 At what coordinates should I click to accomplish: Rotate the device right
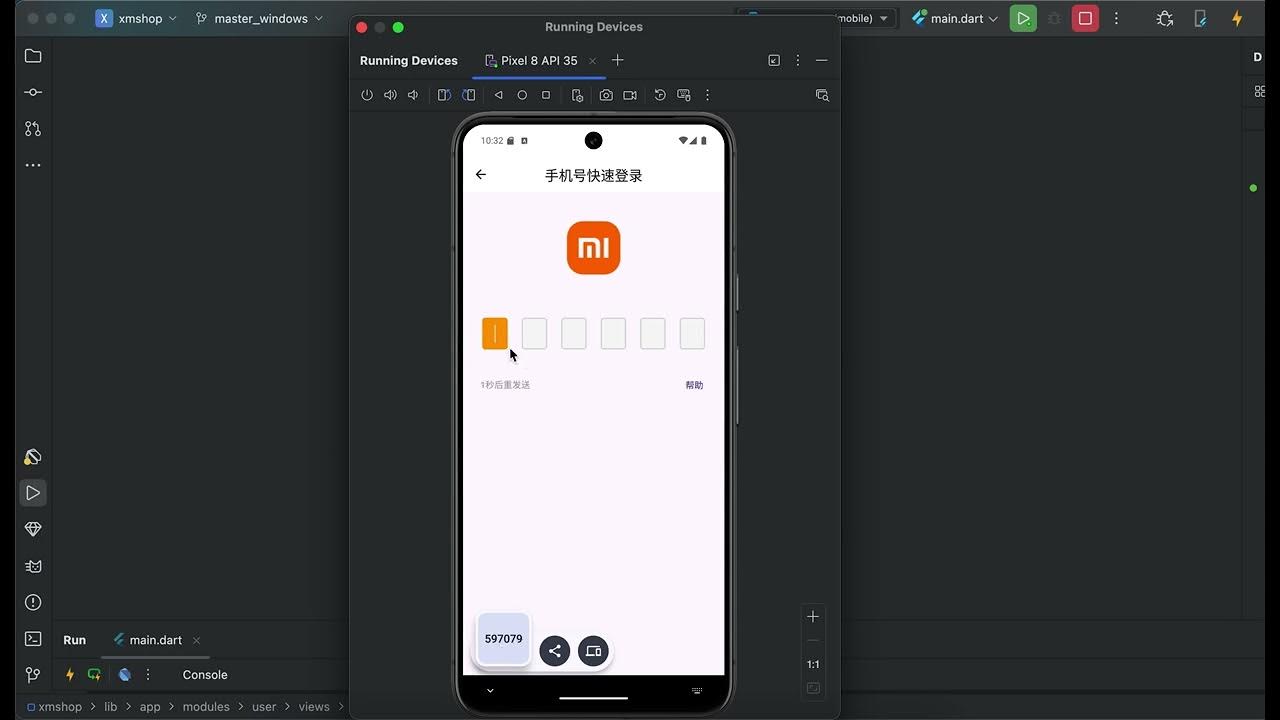click(469, 95)
